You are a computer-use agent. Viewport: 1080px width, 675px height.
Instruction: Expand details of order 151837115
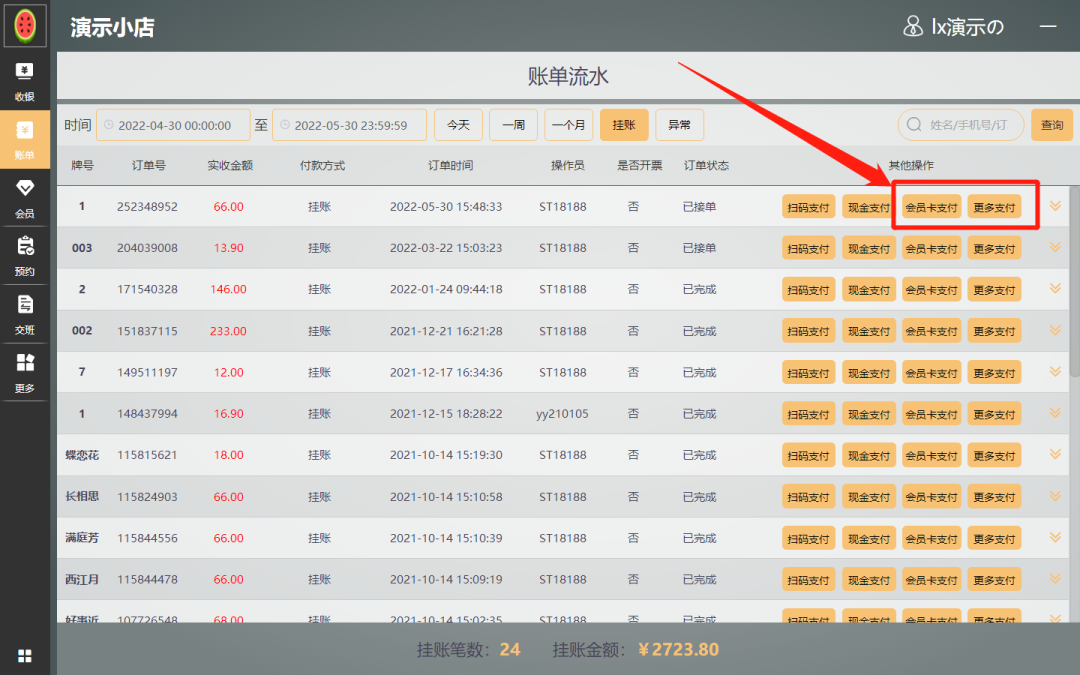click(x=1055, y=331)
